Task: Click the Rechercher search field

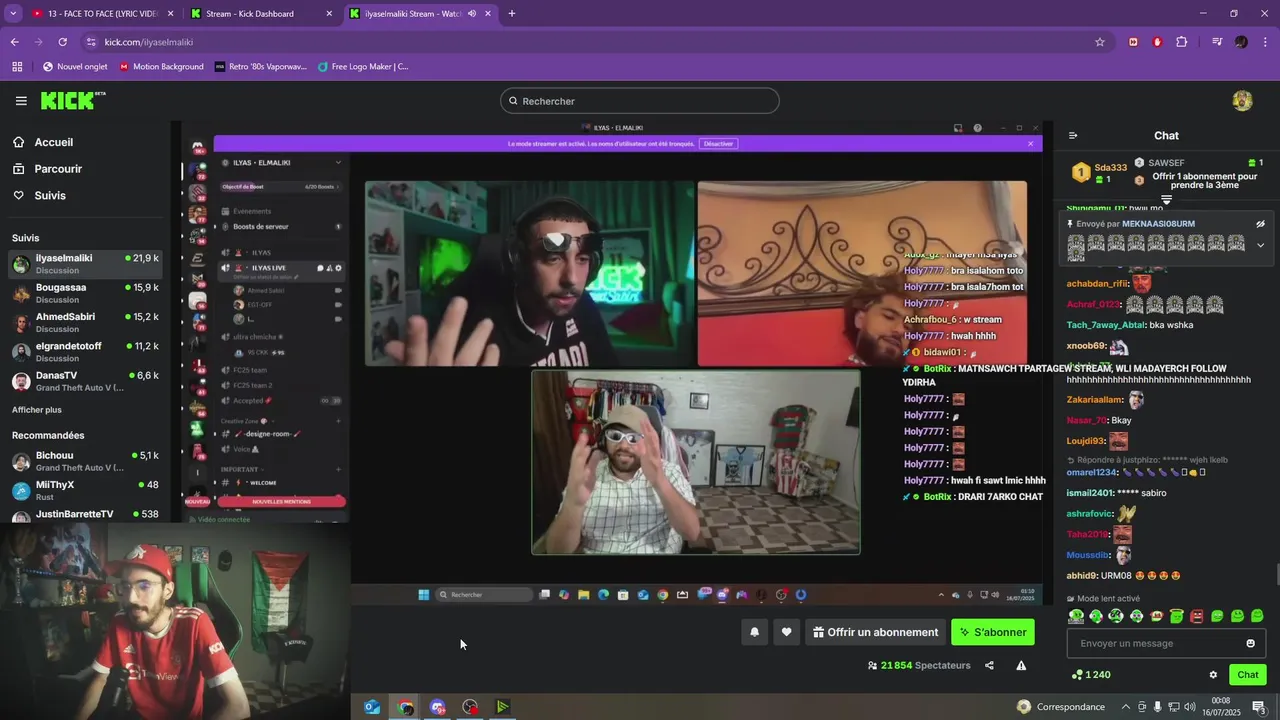Action: click(x=640, y=101)
